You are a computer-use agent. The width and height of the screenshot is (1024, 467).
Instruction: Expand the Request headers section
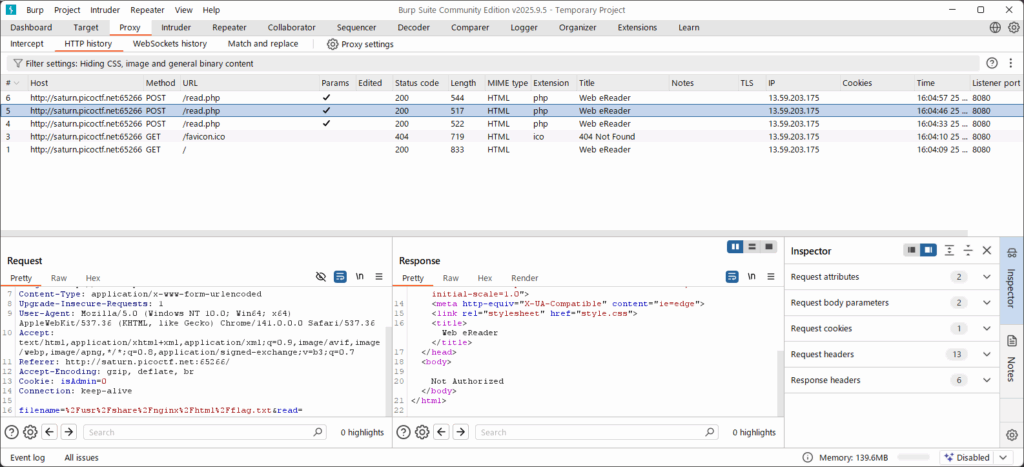point(987,354)
